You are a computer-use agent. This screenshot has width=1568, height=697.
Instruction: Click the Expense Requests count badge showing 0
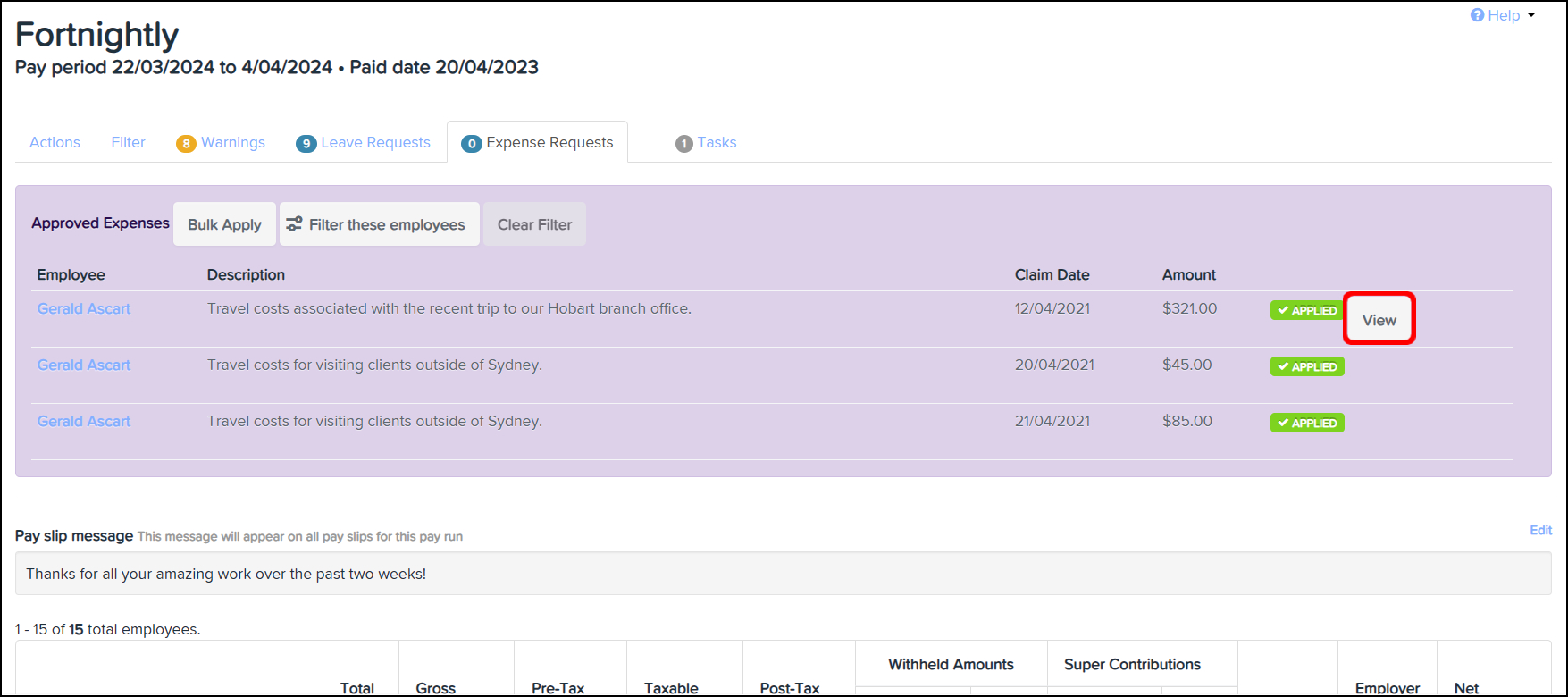tap(472, 144)
